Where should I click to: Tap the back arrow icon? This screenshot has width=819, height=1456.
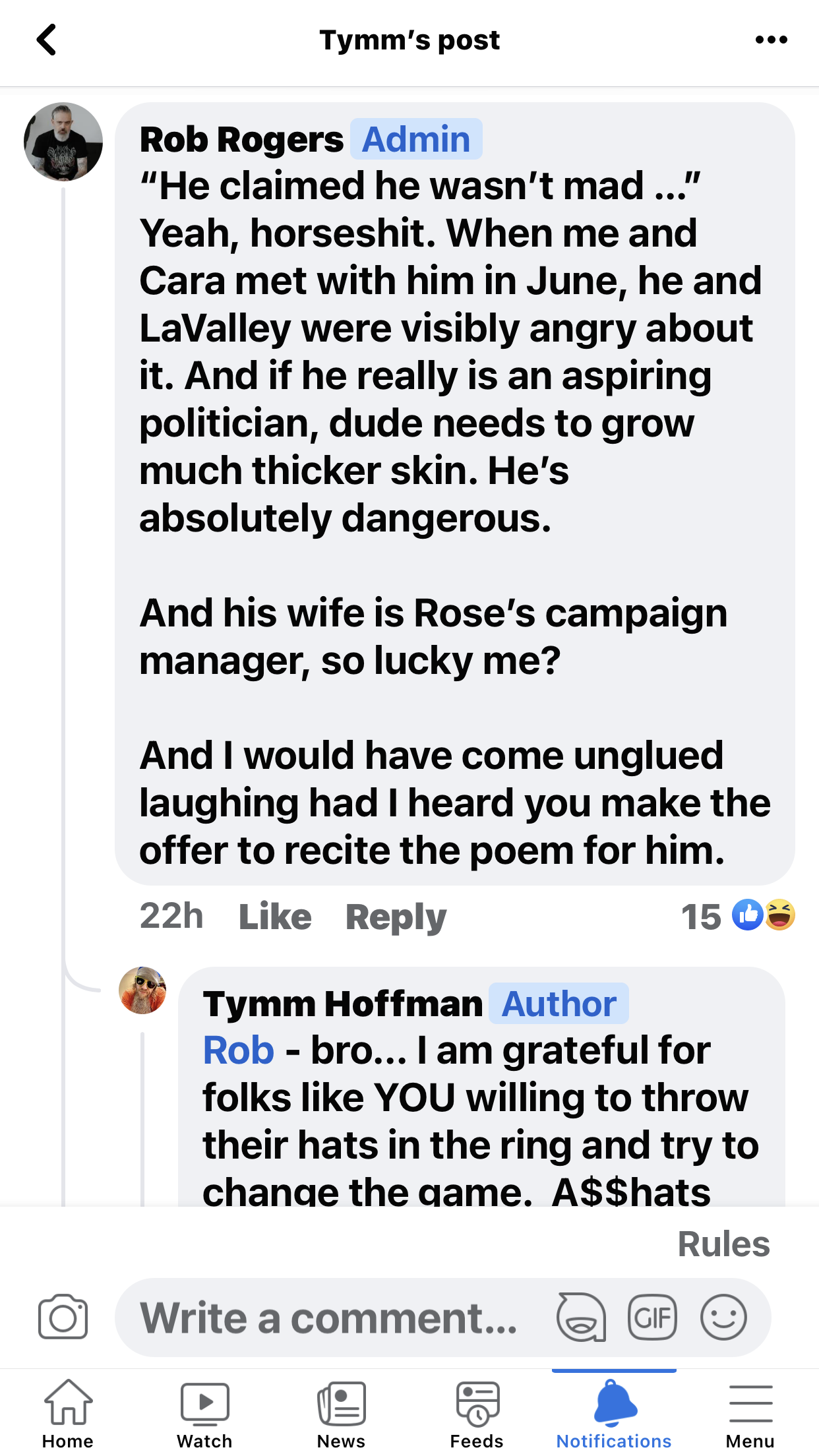46,40
